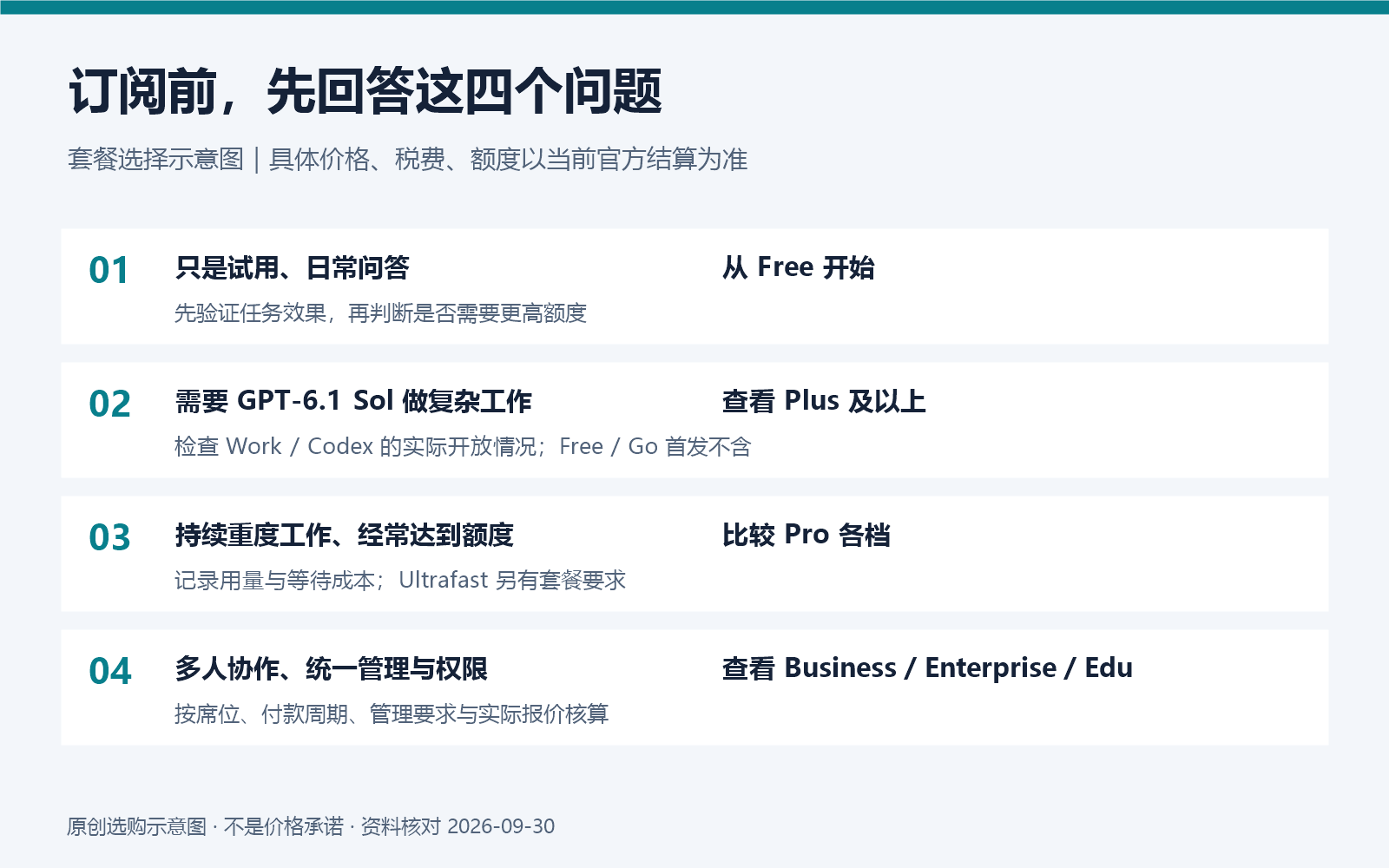The image size is (1389, 868).
Task: Select heading 多人协作、统一管理与权限
Action: [x=332, y=668]
